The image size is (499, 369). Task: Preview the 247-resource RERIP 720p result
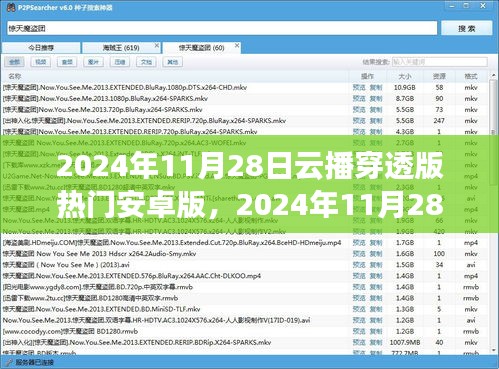(359, 121)
